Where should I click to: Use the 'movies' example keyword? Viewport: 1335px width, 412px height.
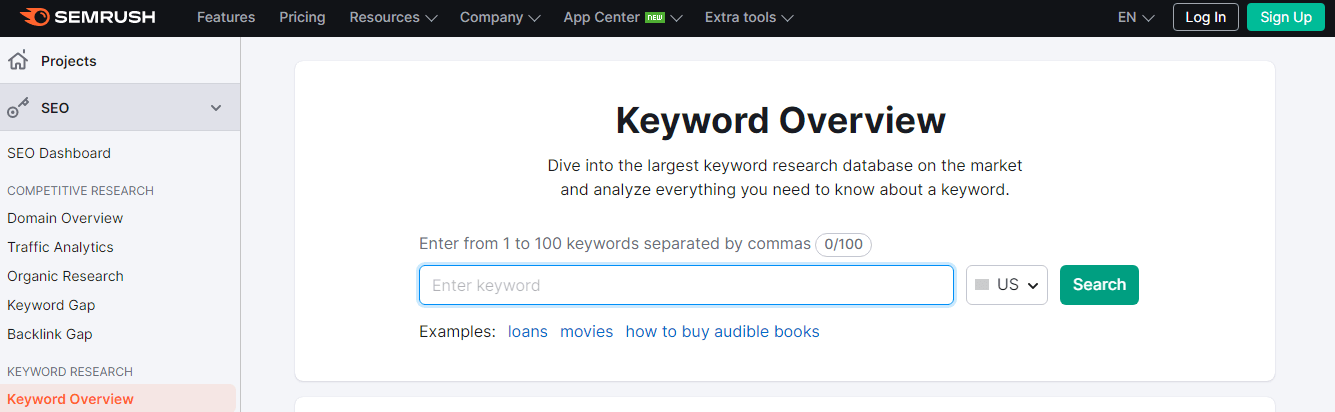click(x=587, y=331)
